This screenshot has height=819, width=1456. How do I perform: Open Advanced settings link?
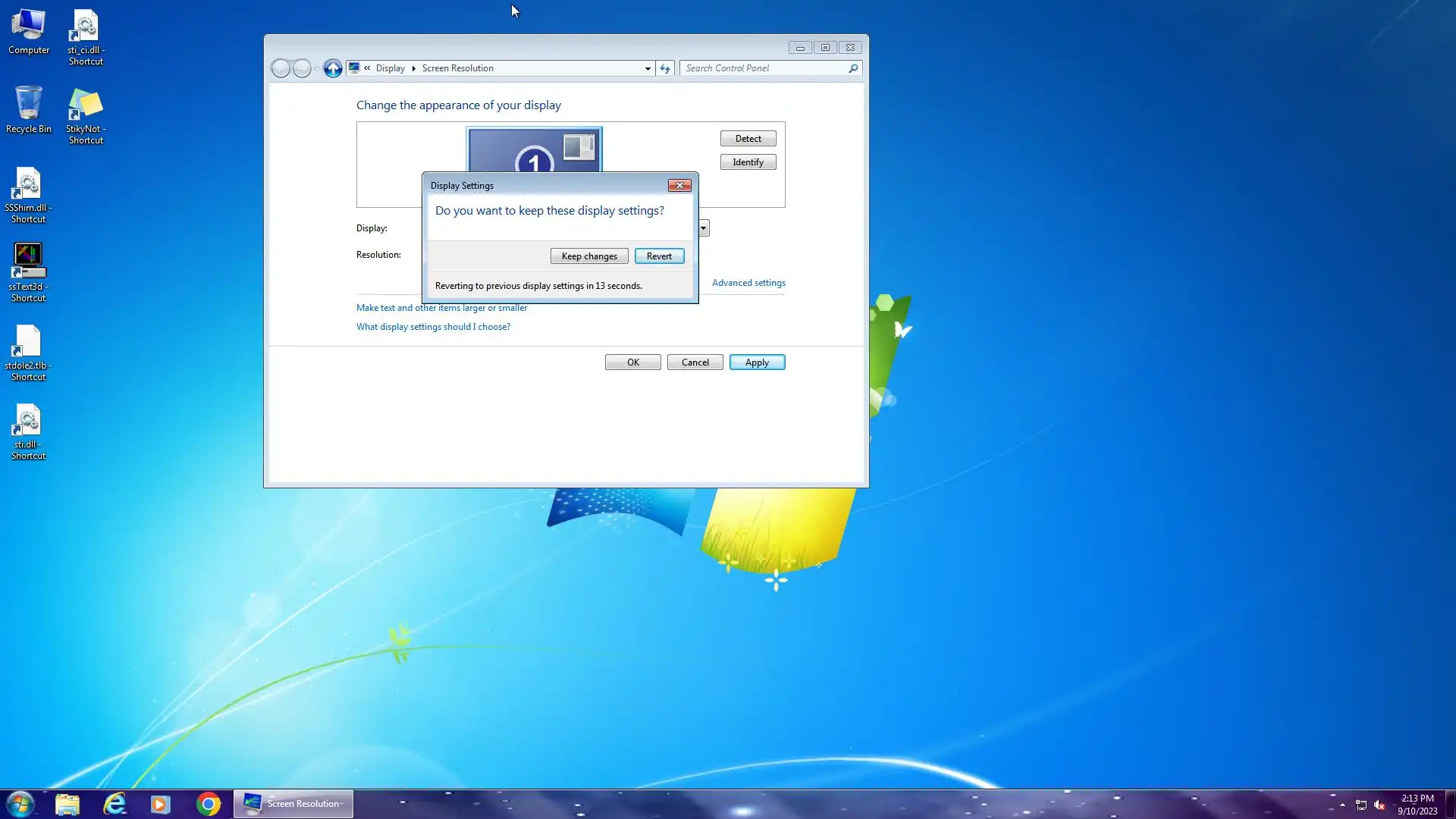(748, 283)
